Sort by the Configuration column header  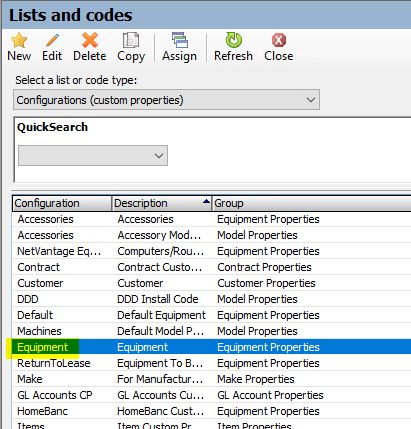pyautogui.click(x=62, y=203)
